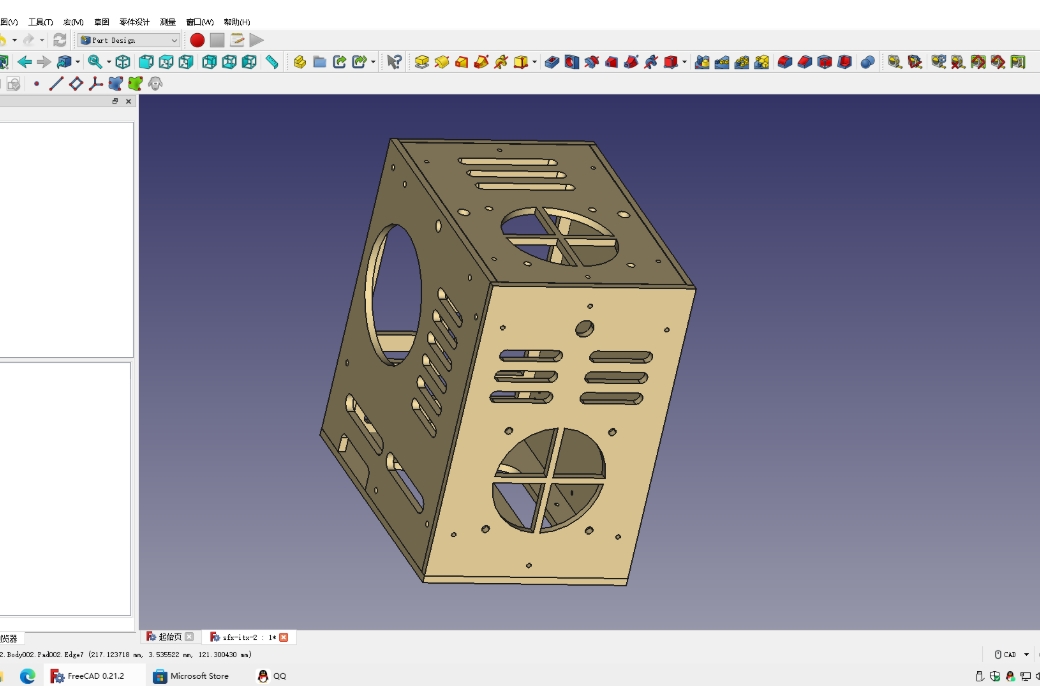Open the 窗口(W) menu
Screen dimensions: 1040x686
click(x=199, y=22)
